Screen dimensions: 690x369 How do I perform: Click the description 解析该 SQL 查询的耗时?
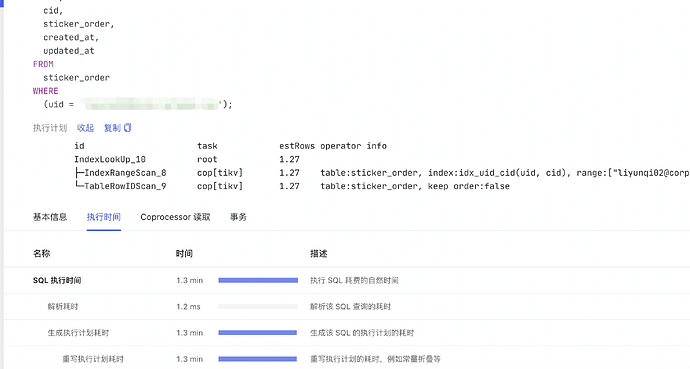350,307
